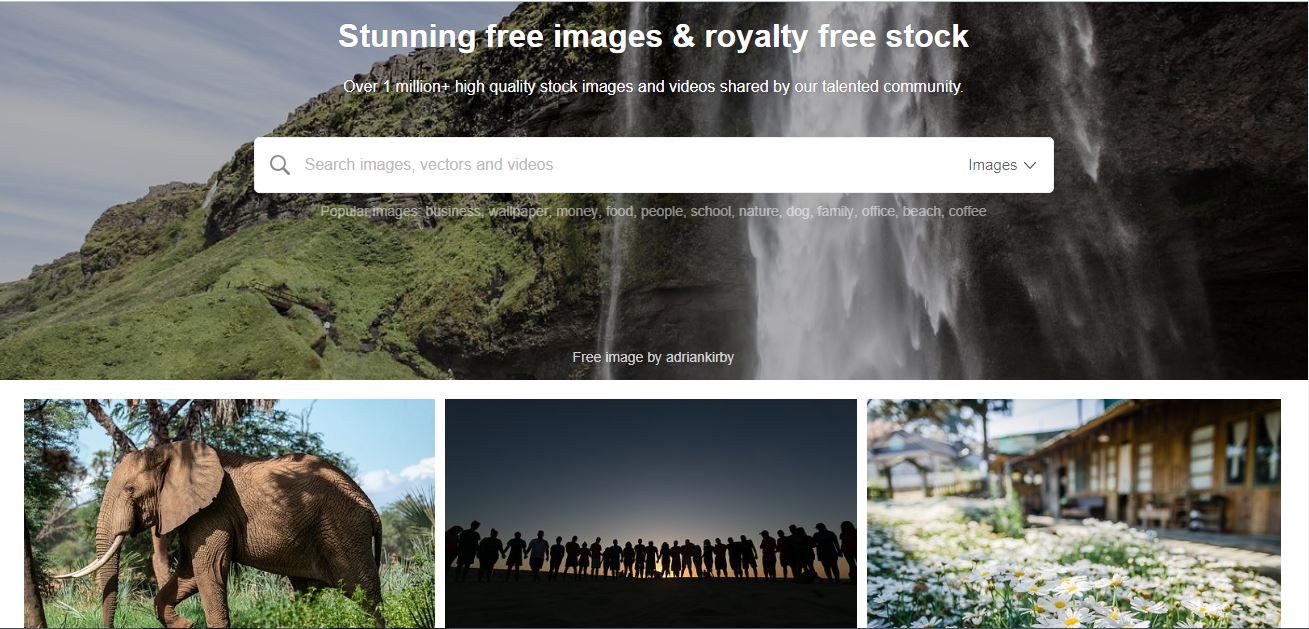Open the popular tag "business"

(x=454, y=211)
